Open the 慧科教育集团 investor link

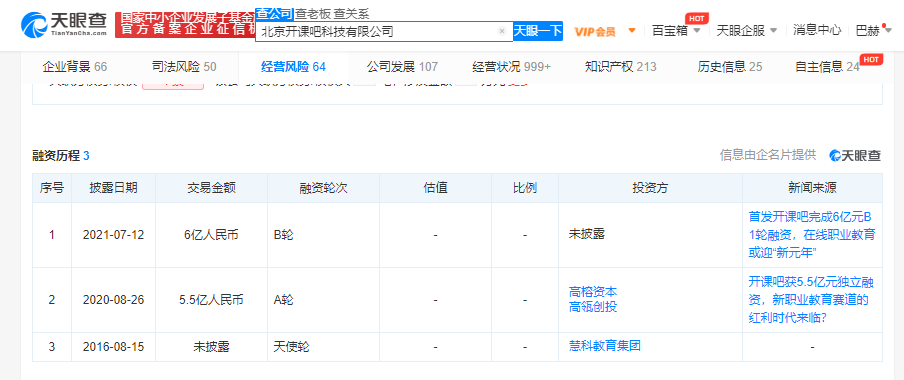tap(605, 346)
